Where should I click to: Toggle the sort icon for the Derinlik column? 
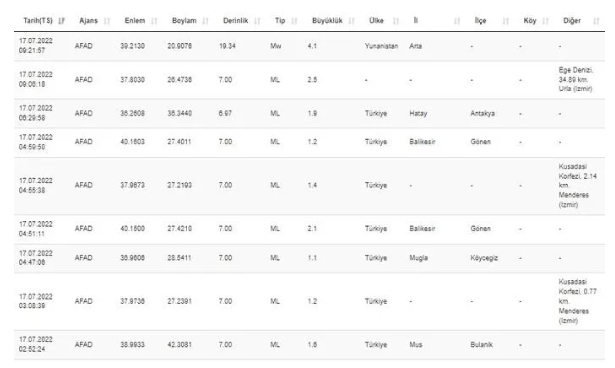pyautogui.click(x=257, y=21)
